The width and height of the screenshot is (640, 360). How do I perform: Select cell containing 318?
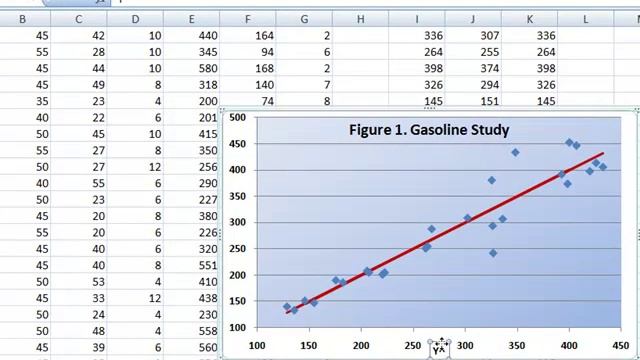(x=191, y=84)
